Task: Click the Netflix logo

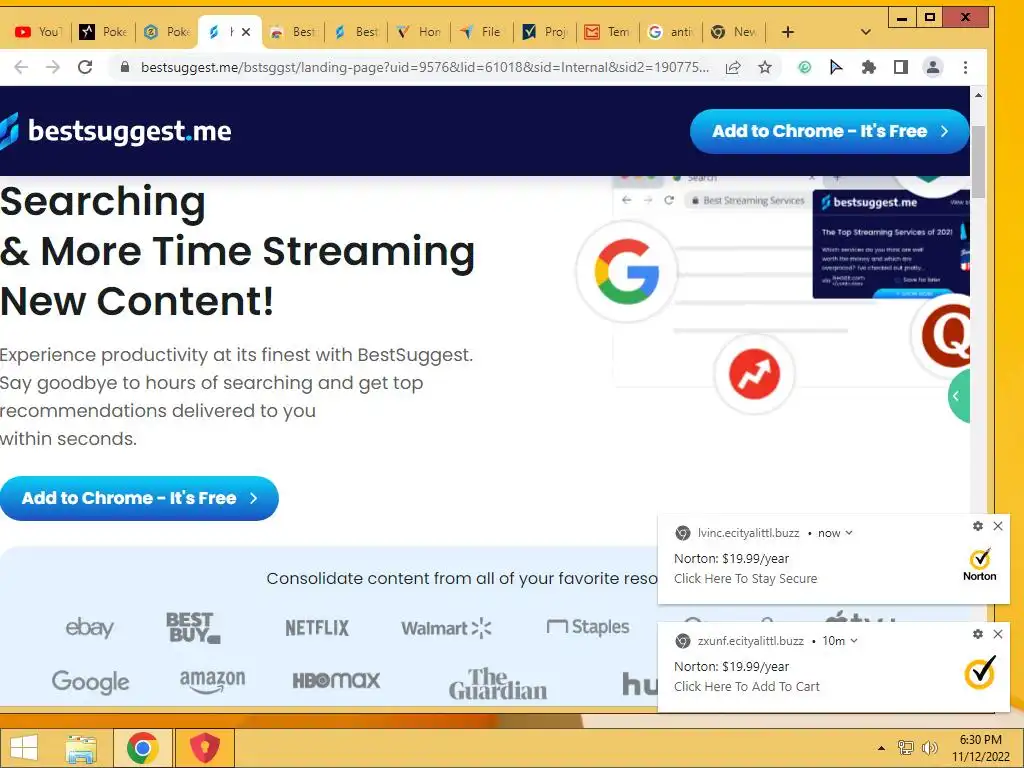Action: 317,628
